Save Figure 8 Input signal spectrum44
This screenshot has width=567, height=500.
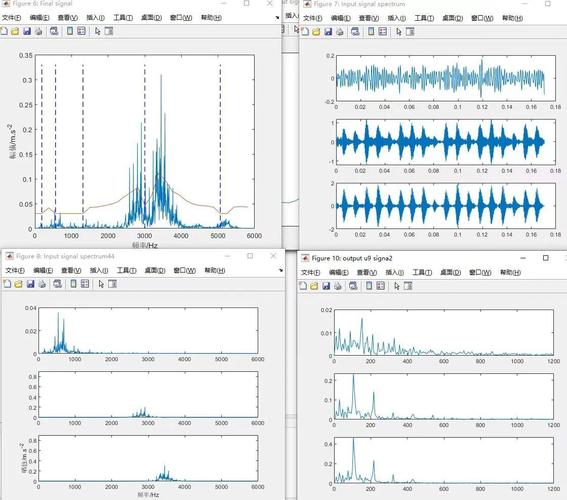click(x=30, y=284)
